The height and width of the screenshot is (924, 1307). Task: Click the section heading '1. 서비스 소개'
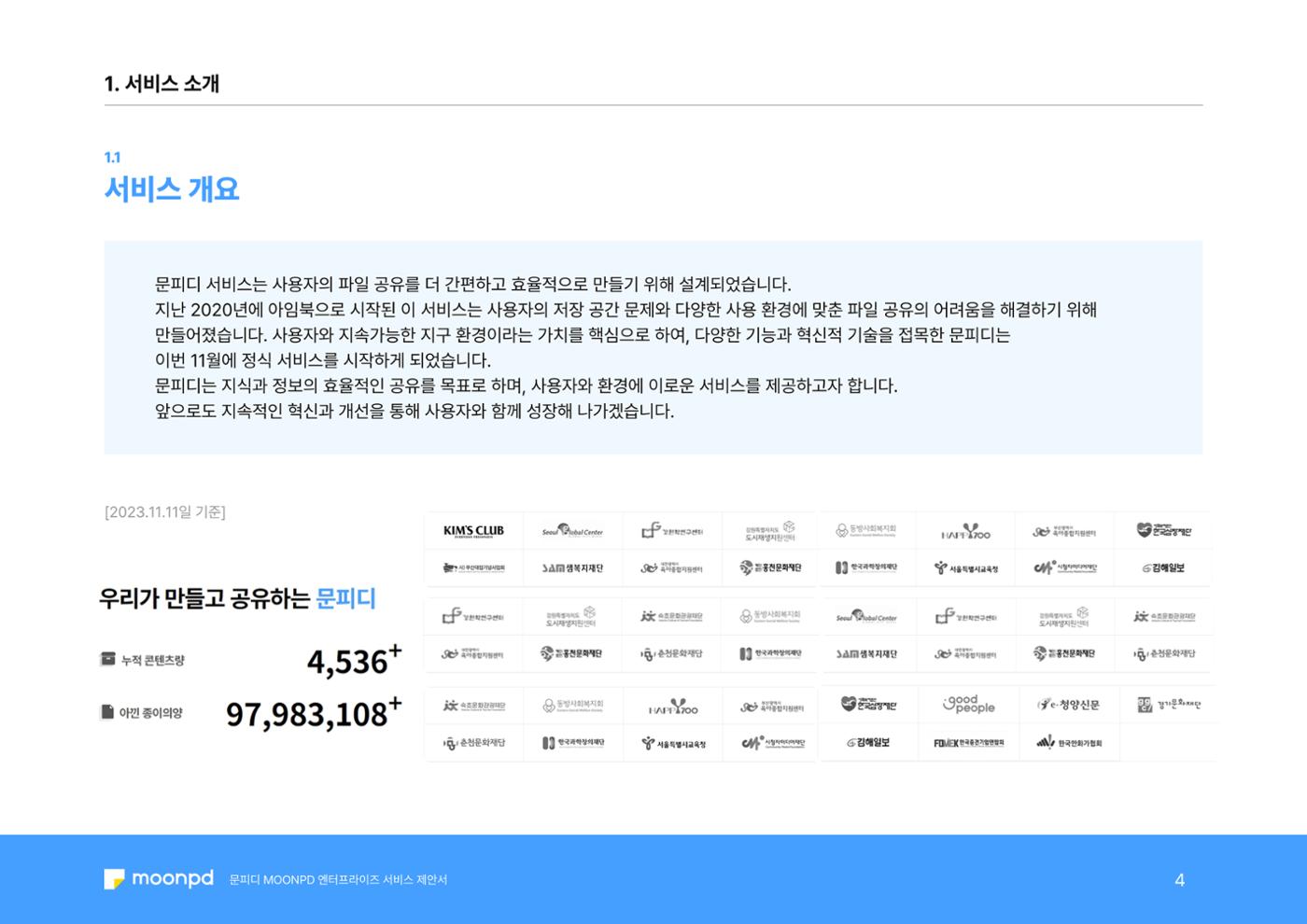162,83
